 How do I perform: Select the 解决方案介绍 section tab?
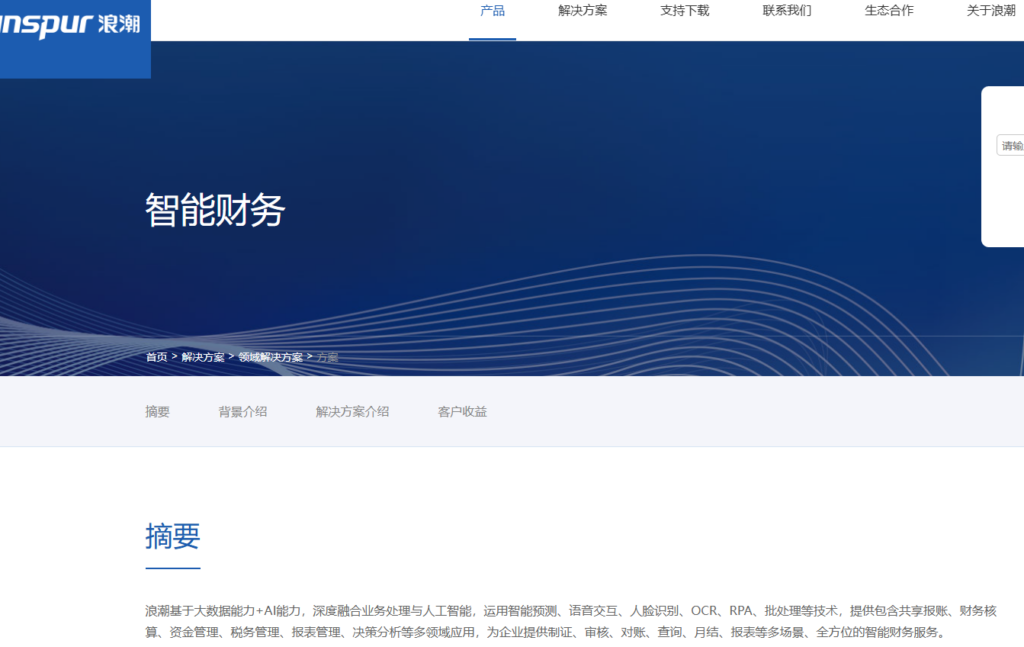(351, 411)
